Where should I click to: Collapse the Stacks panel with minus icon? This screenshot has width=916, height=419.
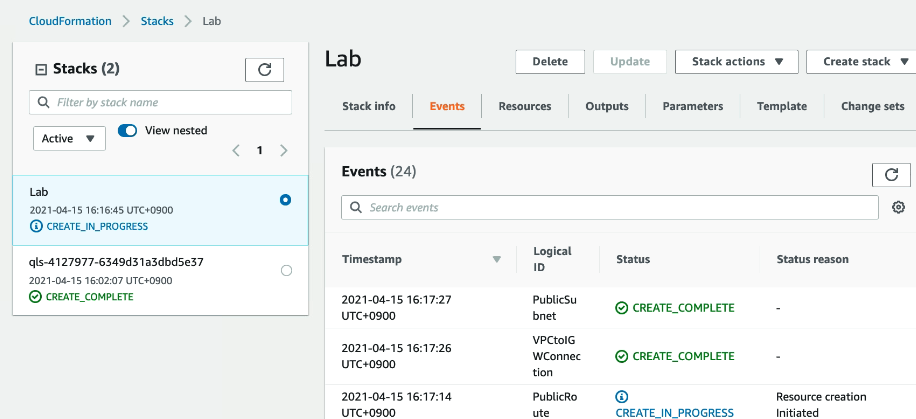point(41,70)
